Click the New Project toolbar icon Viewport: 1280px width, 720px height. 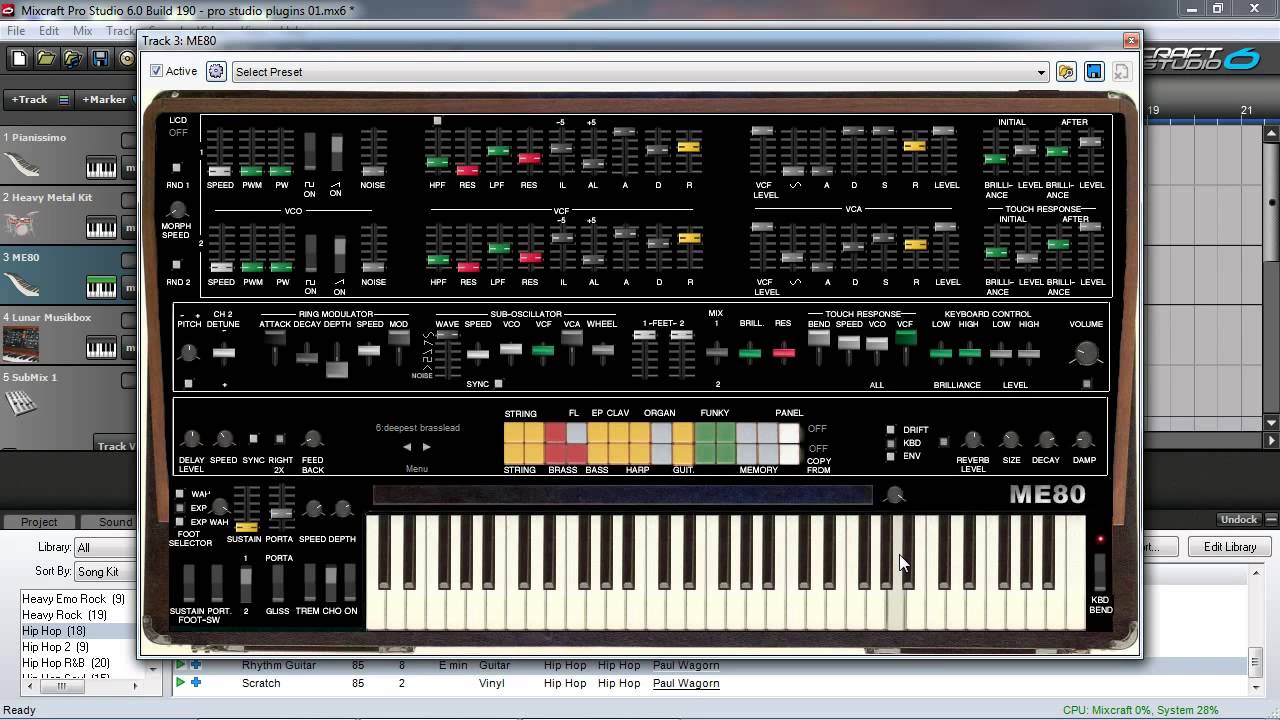pos(19,59)
